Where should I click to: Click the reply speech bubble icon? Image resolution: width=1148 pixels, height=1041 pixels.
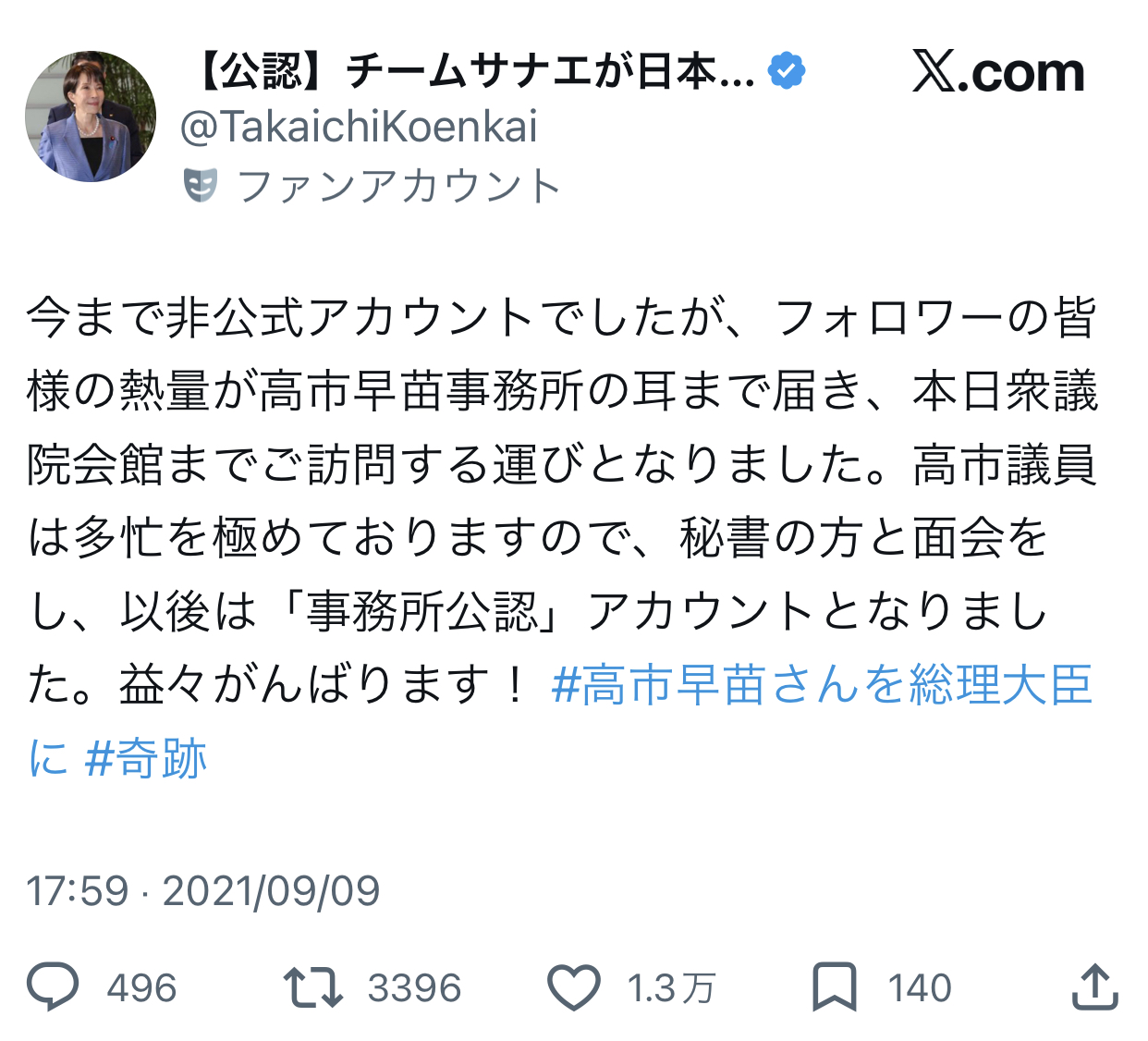(53, 986)
